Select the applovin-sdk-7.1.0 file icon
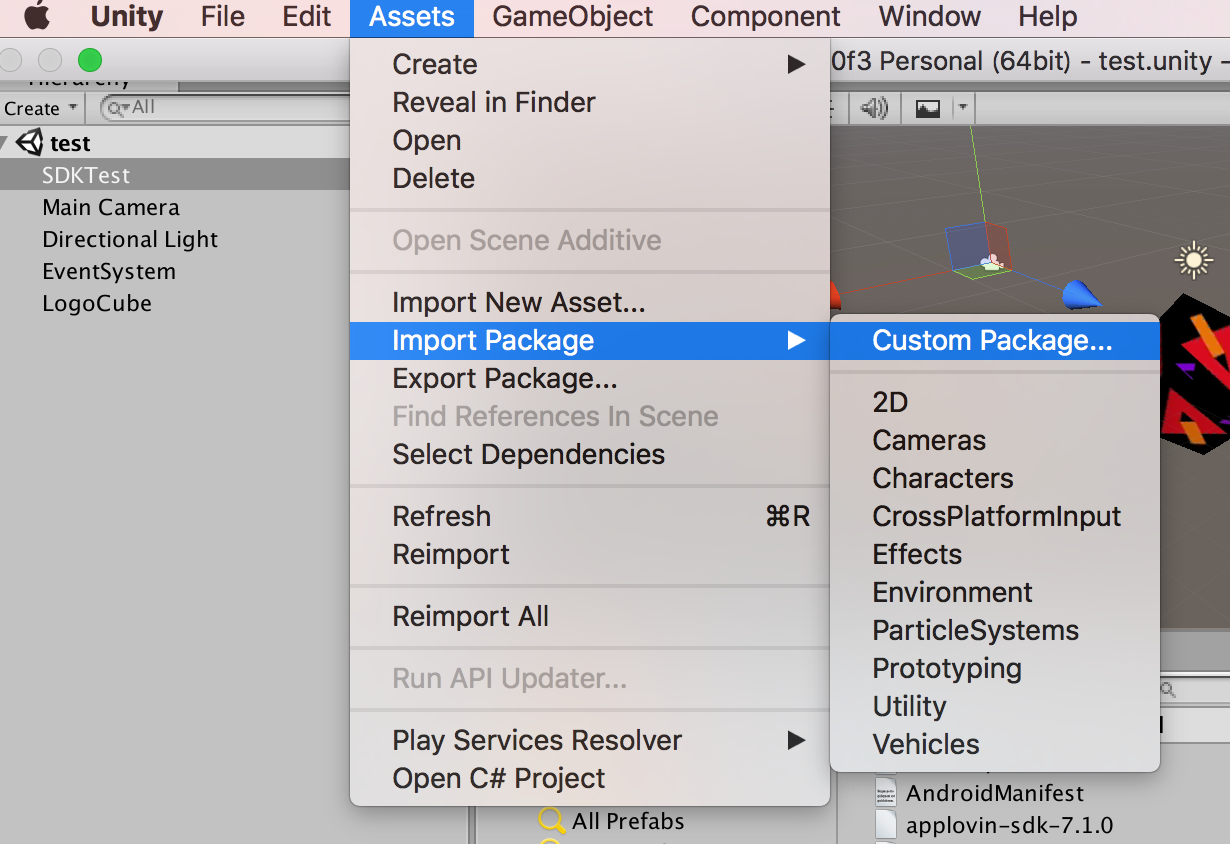Viewport: 1230px width, 844px height. (885, 825)
